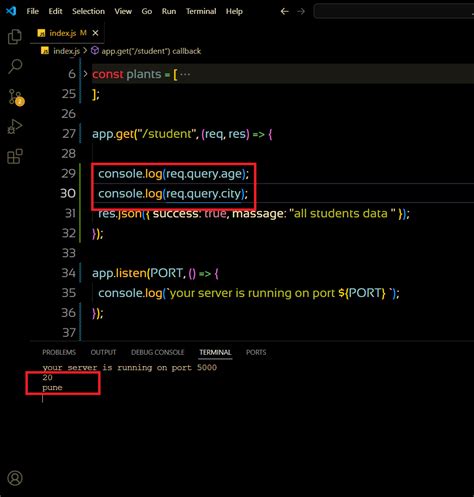The image size is (474, 497).
Task: Expand the folded plants array on line 6
Action: point(85,74)
